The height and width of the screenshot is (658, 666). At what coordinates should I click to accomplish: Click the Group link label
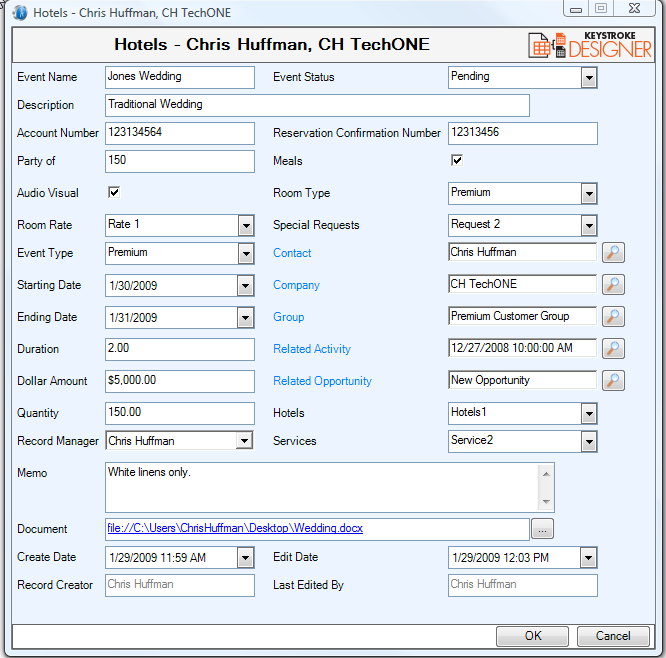coord(288,317)
